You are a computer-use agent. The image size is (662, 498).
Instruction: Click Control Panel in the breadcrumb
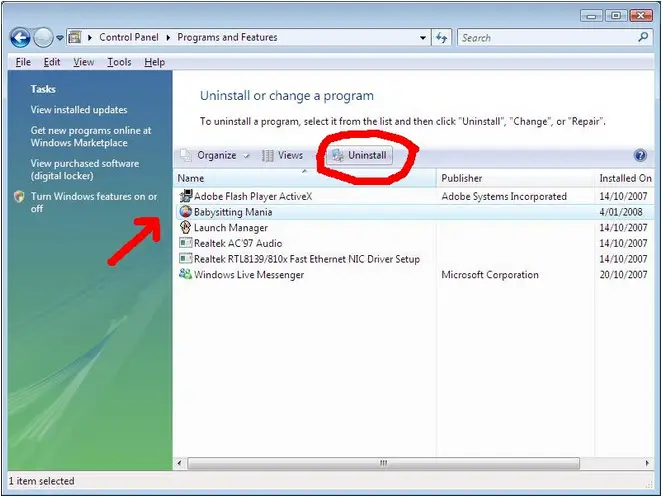click(x=129, y=38)
